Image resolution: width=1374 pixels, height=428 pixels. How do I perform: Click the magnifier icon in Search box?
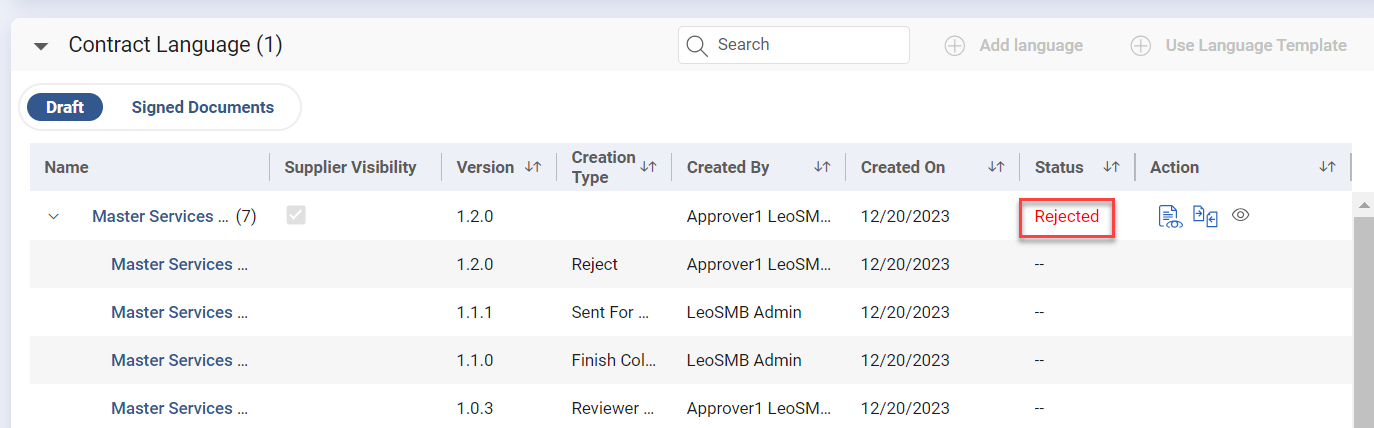[x=697, y=45]
